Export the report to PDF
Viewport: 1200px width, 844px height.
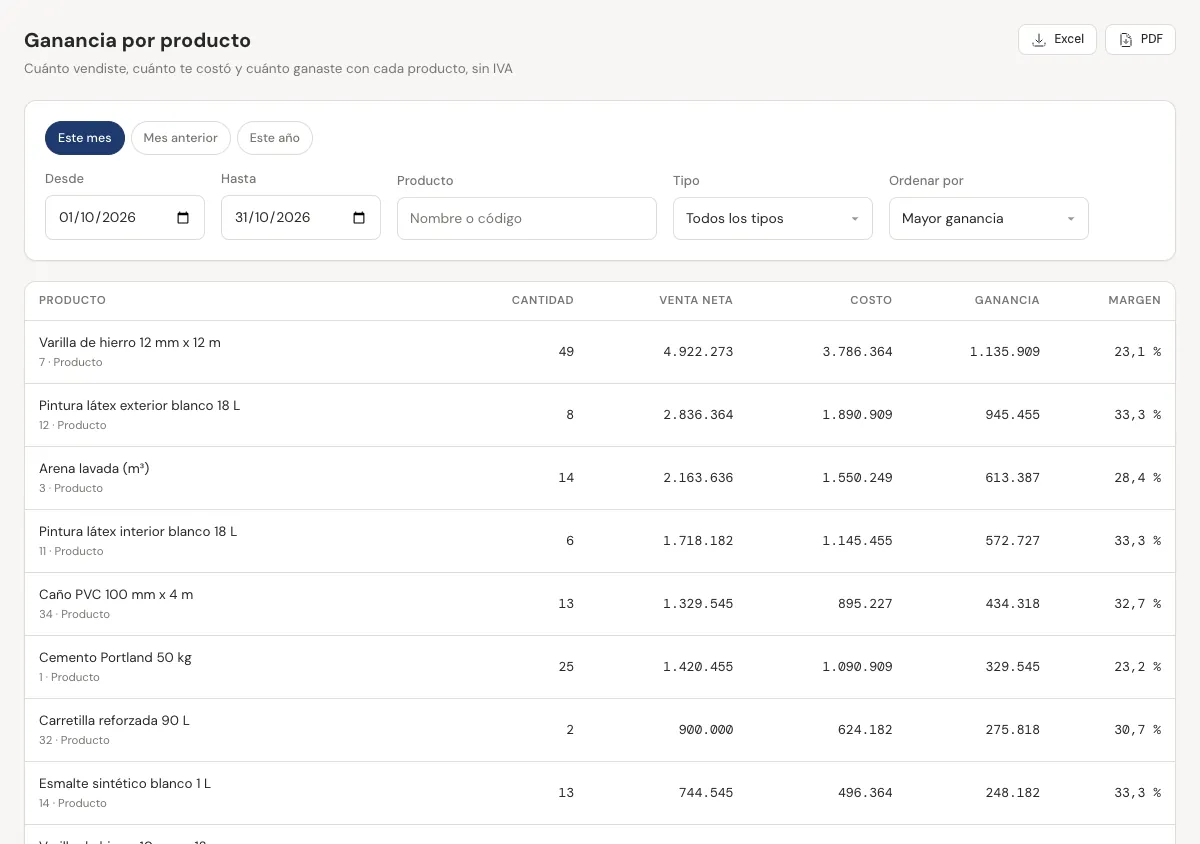click(1140, 39)
